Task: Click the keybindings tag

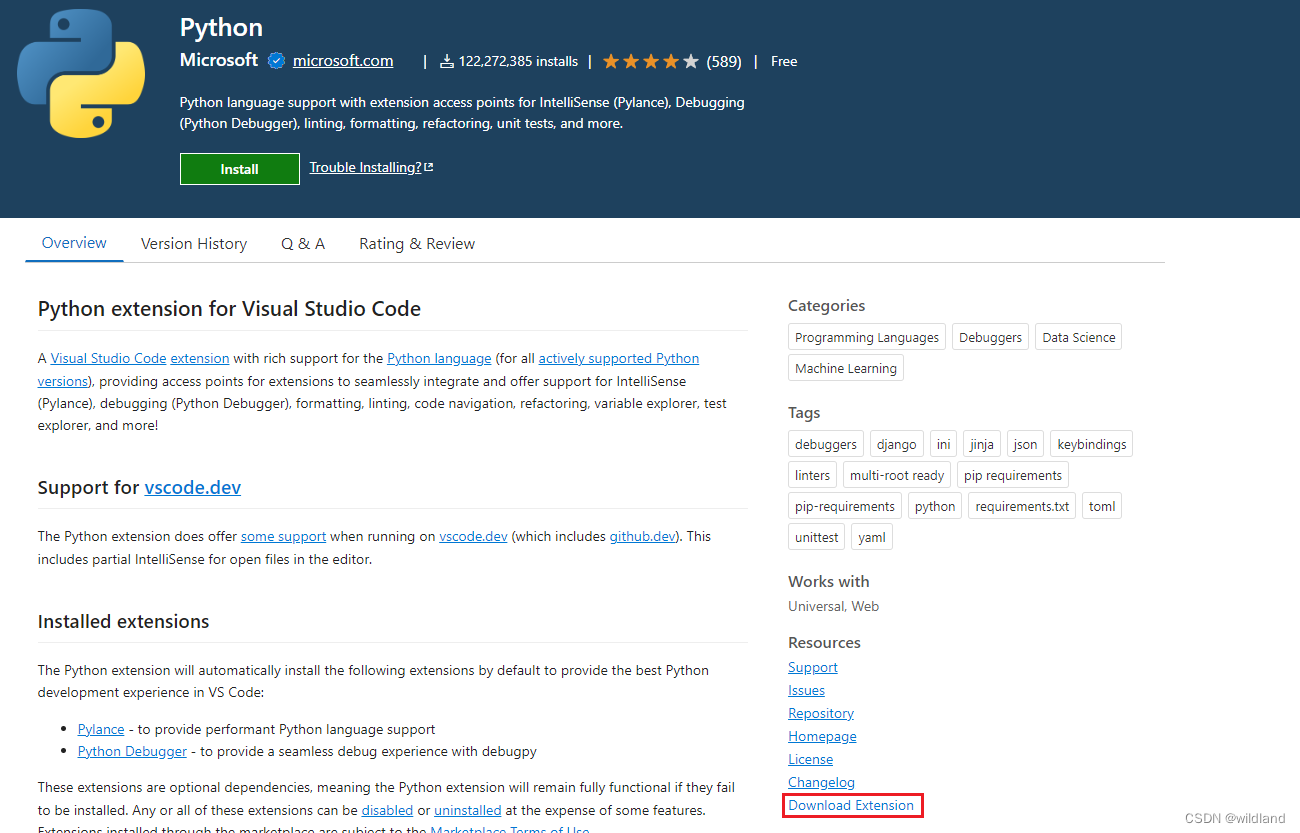Action: click(1092, 444)
